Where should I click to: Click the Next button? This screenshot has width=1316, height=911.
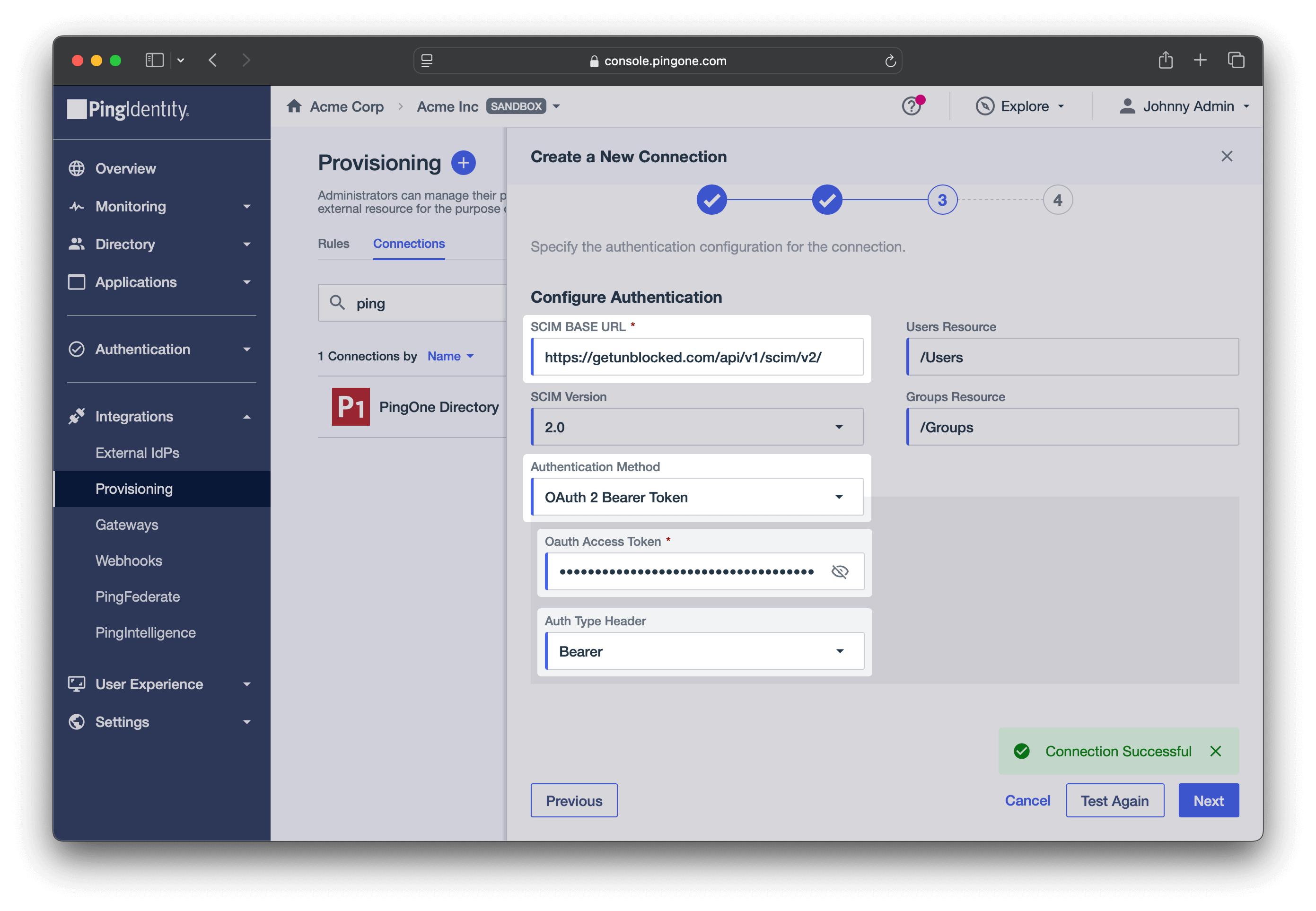point(1209,800)
